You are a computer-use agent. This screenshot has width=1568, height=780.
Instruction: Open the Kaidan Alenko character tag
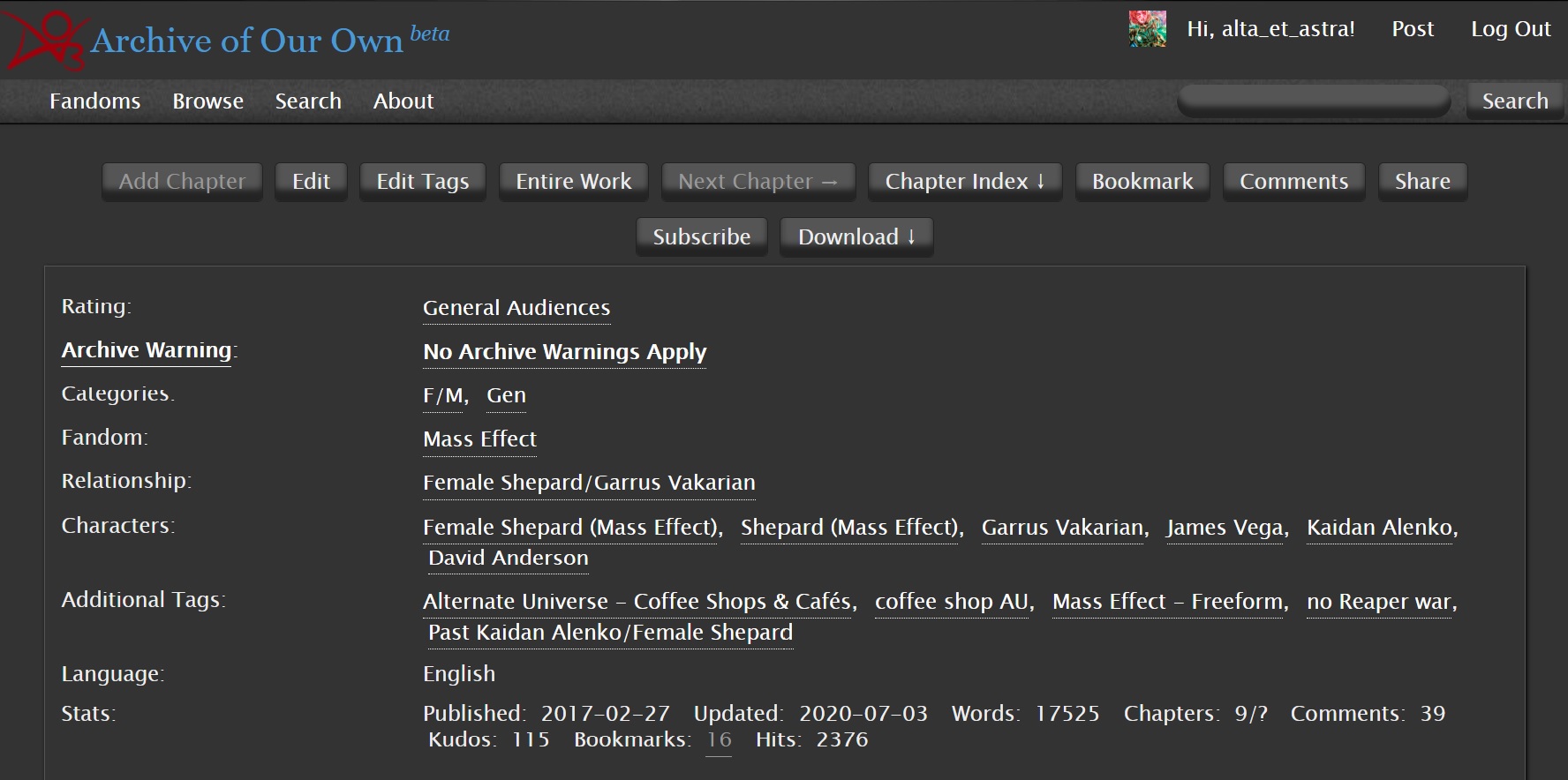pyautogui.click(x=1380, y=528)
